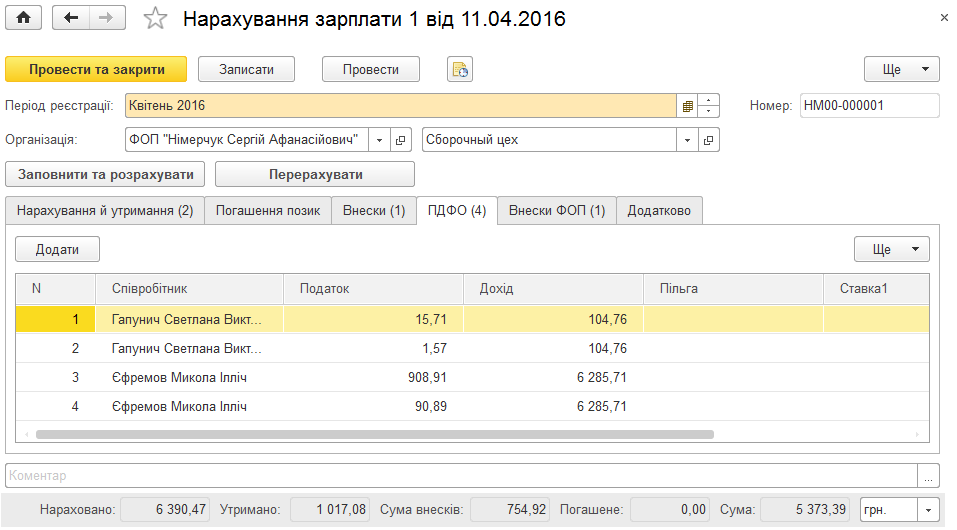Click Провести та закрити button
957x530 pixels.
tap(96, 70)
